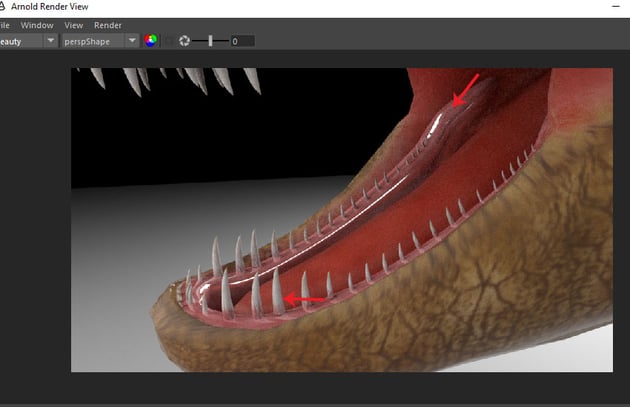Expand the perspShape camera dropdown
The image size is (630, 407).
coord(132,41)
